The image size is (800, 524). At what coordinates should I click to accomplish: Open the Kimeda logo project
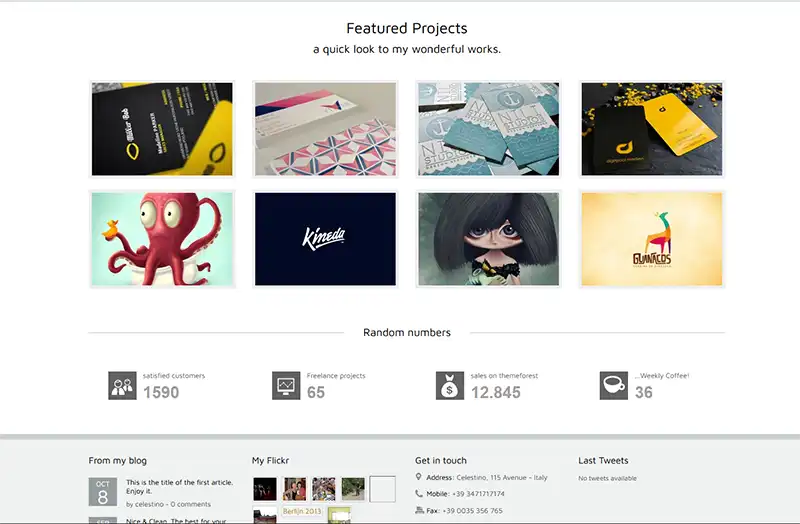coord(326,239)
